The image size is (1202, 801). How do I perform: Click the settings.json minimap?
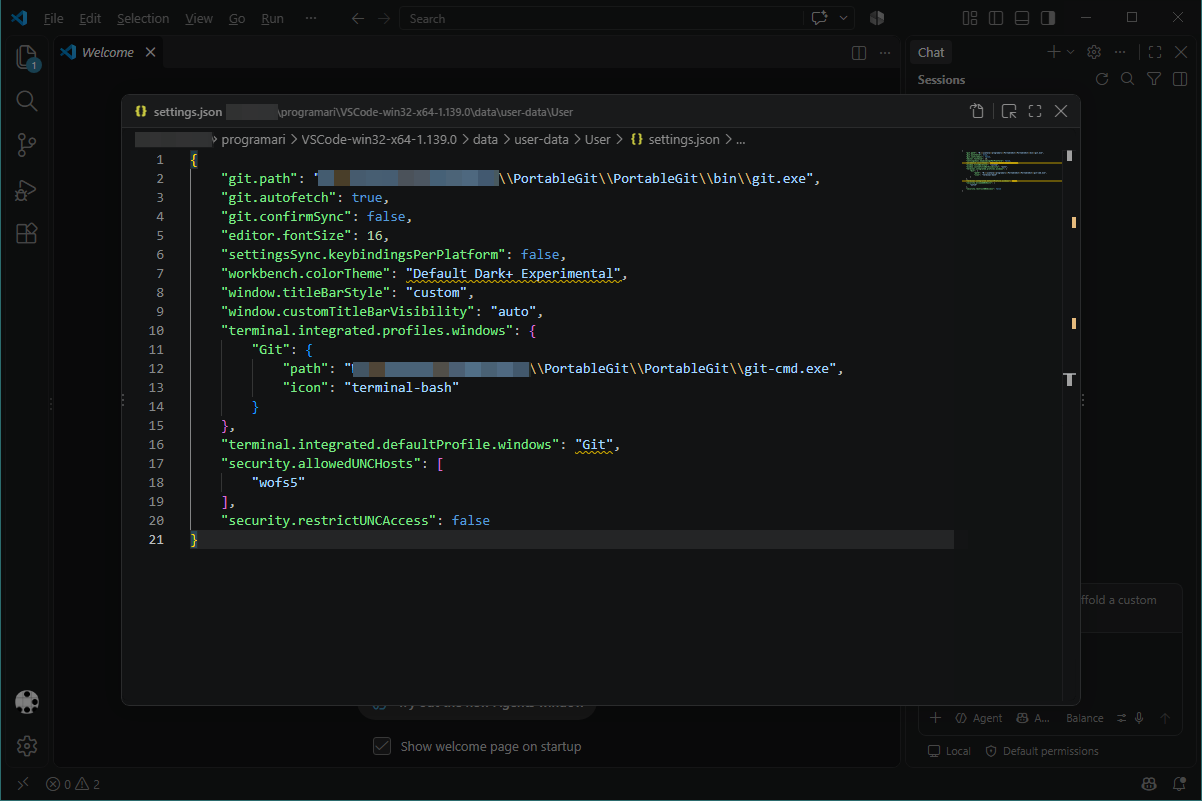point(1010,170)
